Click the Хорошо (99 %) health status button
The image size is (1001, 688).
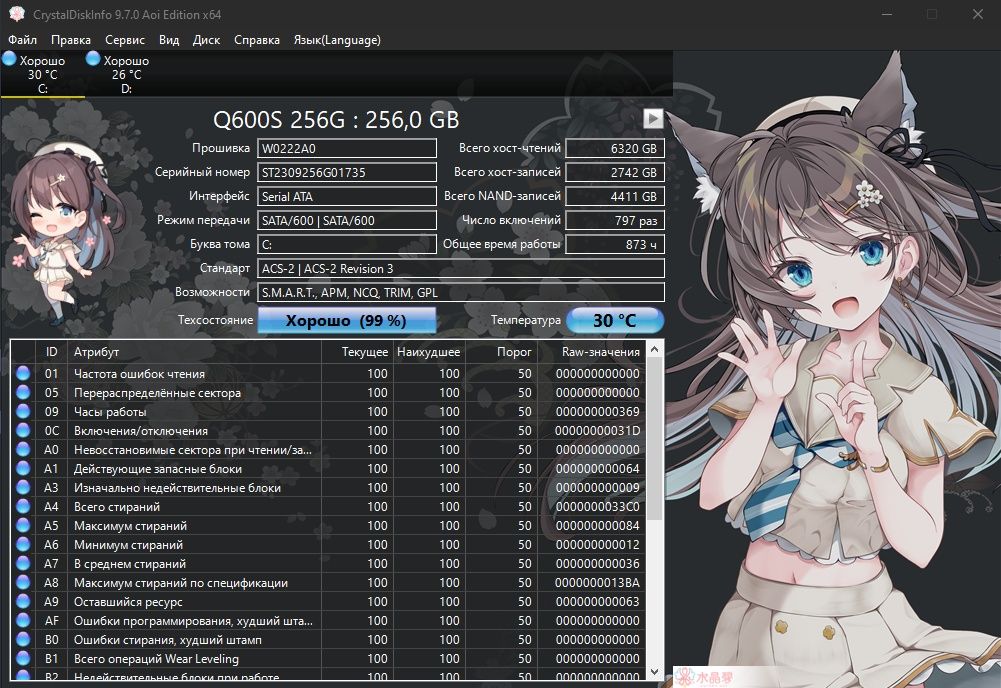[x=347, y=320]
